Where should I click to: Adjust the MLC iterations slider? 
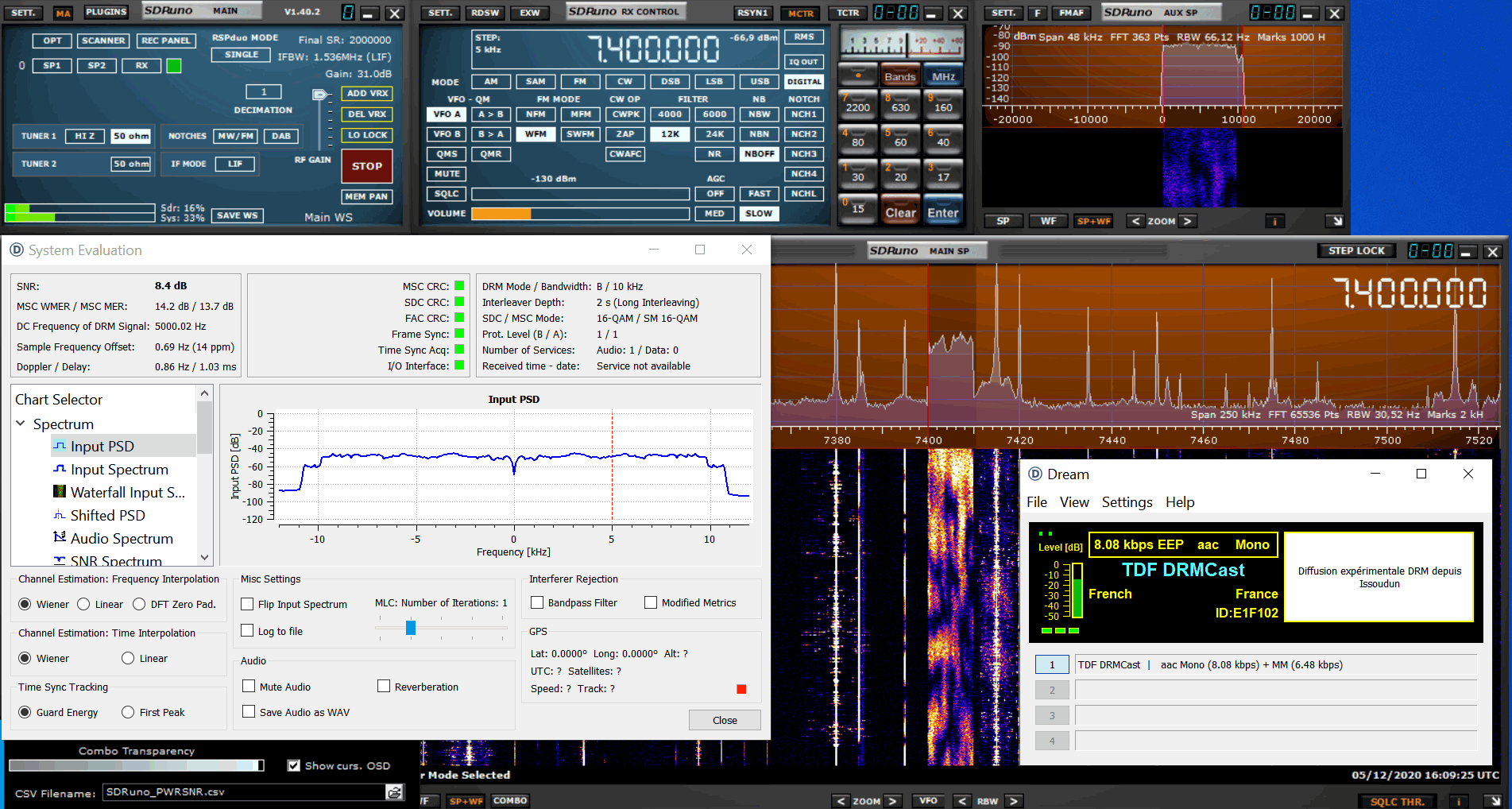pos(411,628)
